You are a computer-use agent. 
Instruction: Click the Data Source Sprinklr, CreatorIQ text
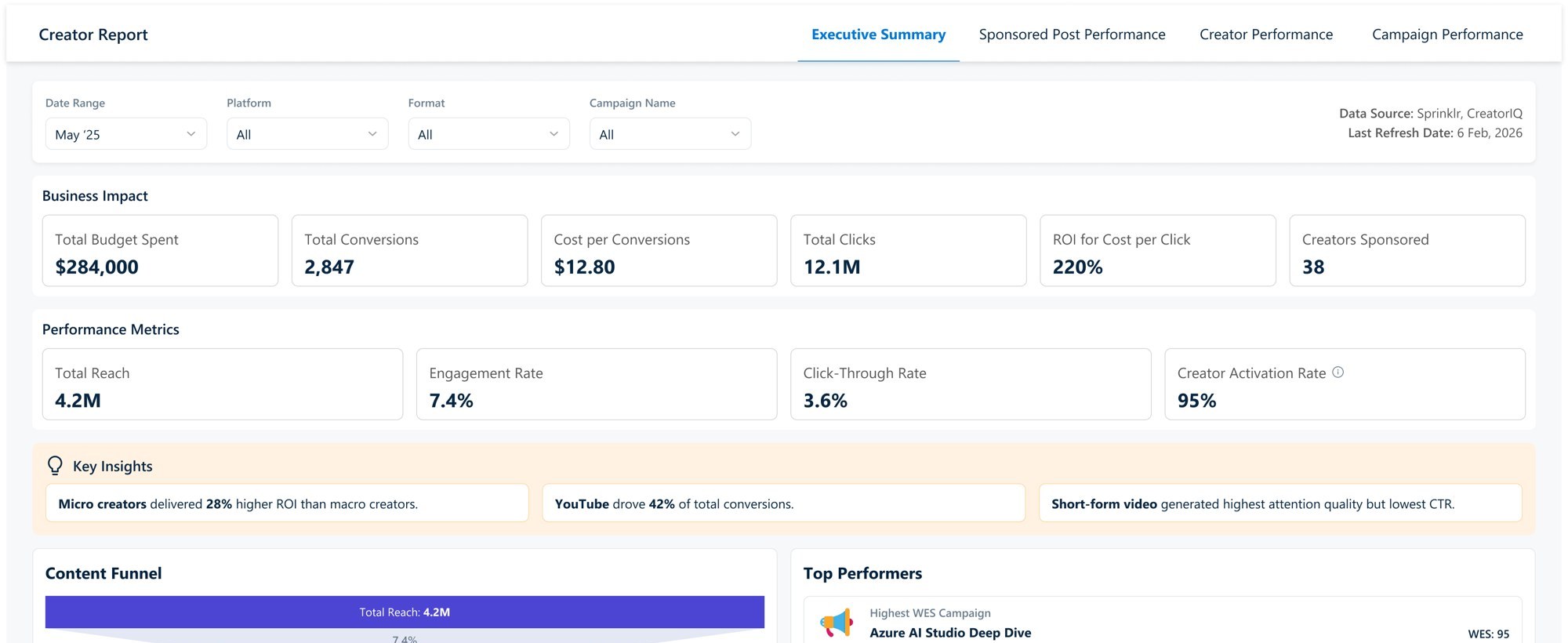[1431, 114]
